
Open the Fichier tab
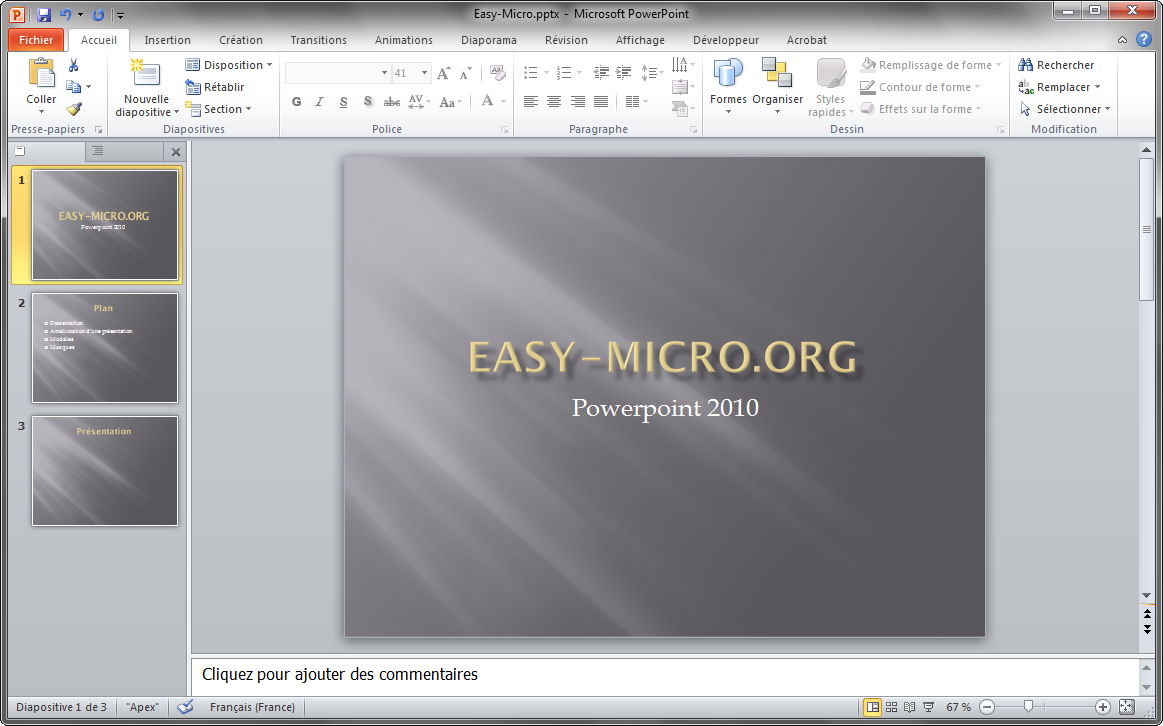[36, 40]
